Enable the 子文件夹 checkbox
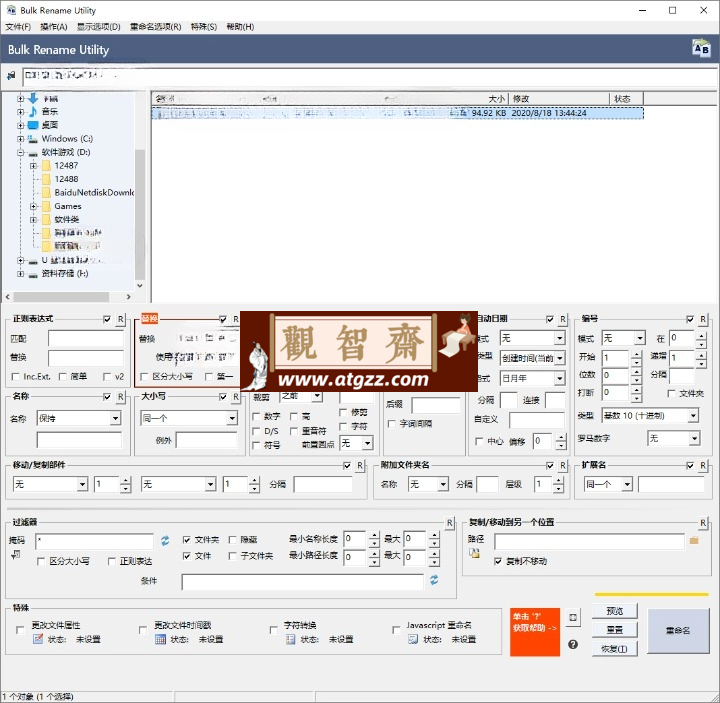Viewport: 720px width, 703px height. [x=232, y=556]
